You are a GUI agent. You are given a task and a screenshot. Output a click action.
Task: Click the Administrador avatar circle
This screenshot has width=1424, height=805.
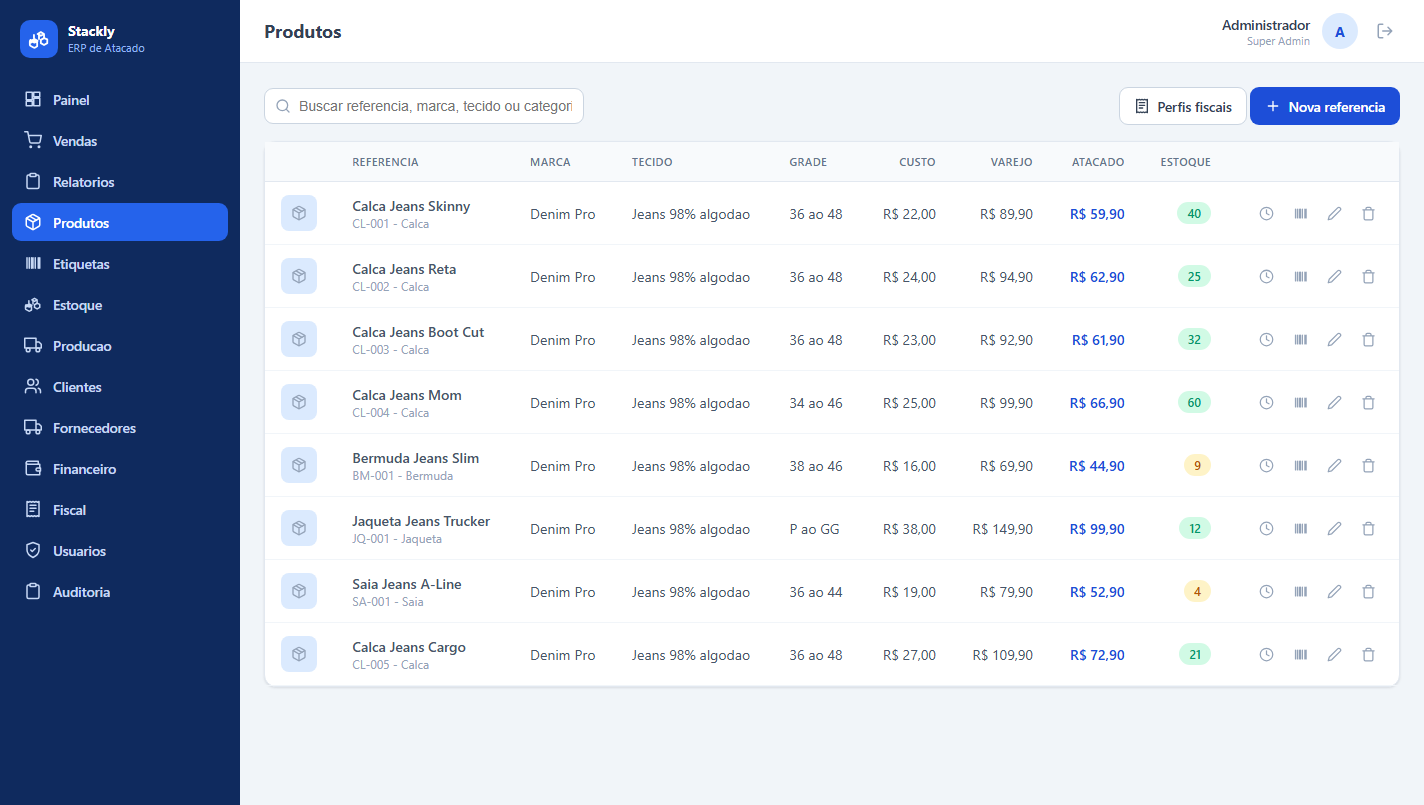1340,31
